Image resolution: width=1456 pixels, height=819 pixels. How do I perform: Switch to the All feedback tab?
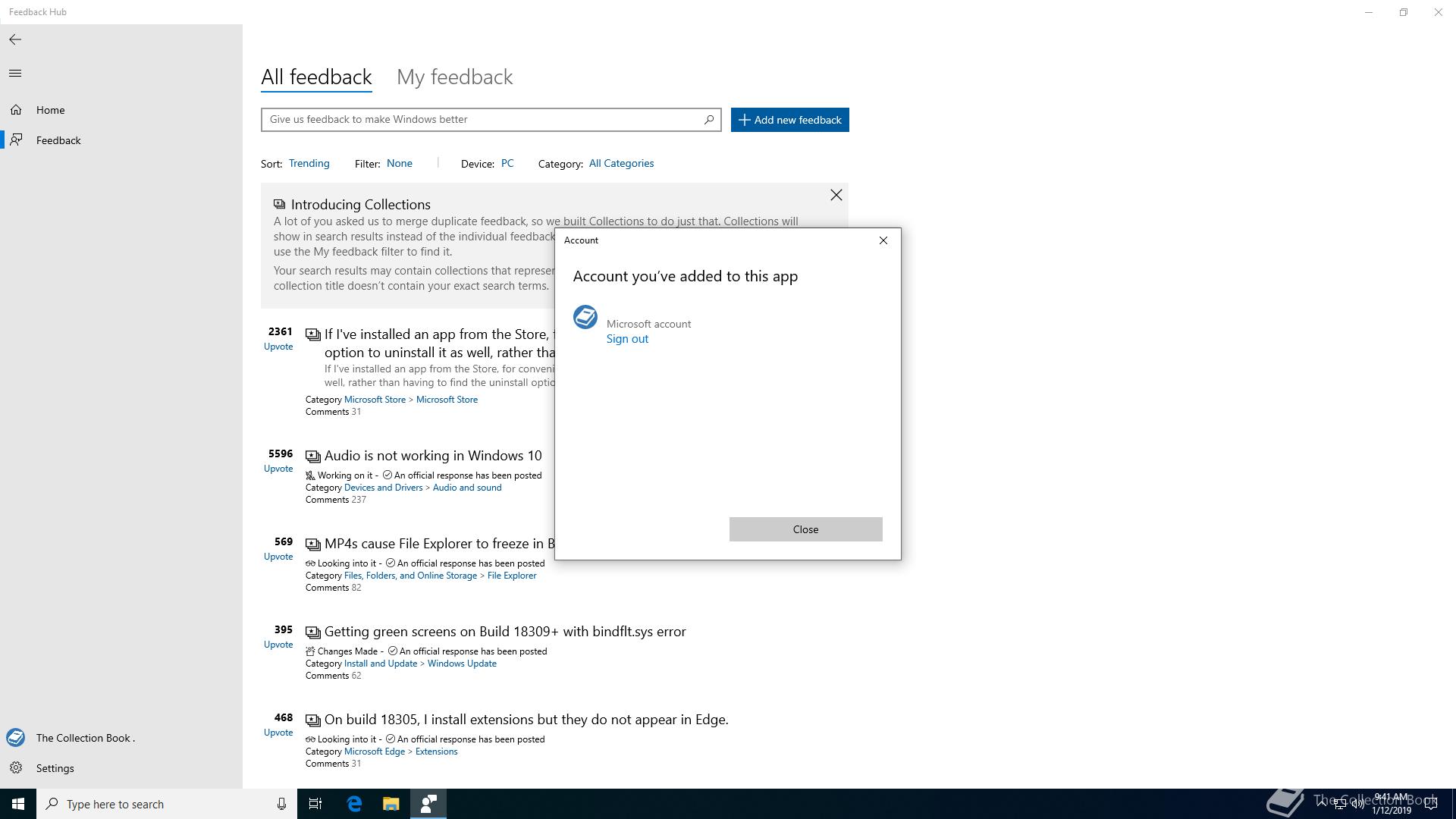316,77
